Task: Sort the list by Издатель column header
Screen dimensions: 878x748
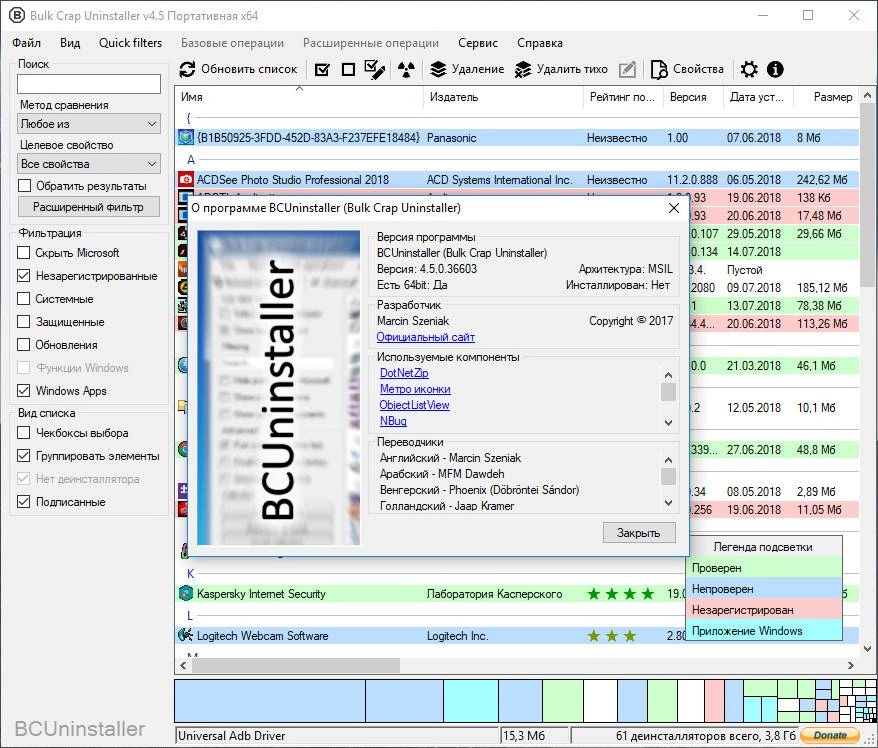Action: point(503,97)
